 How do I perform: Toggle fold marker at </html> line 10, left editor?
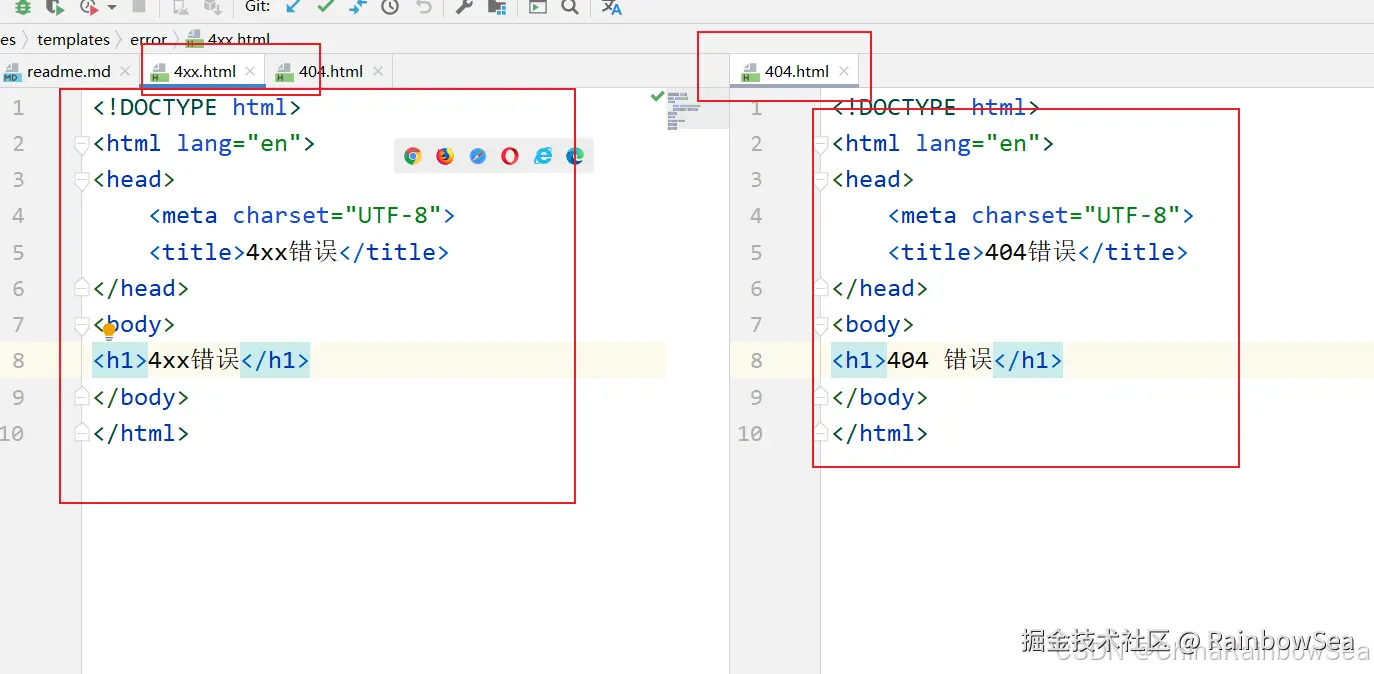click(x=82, y=433)
